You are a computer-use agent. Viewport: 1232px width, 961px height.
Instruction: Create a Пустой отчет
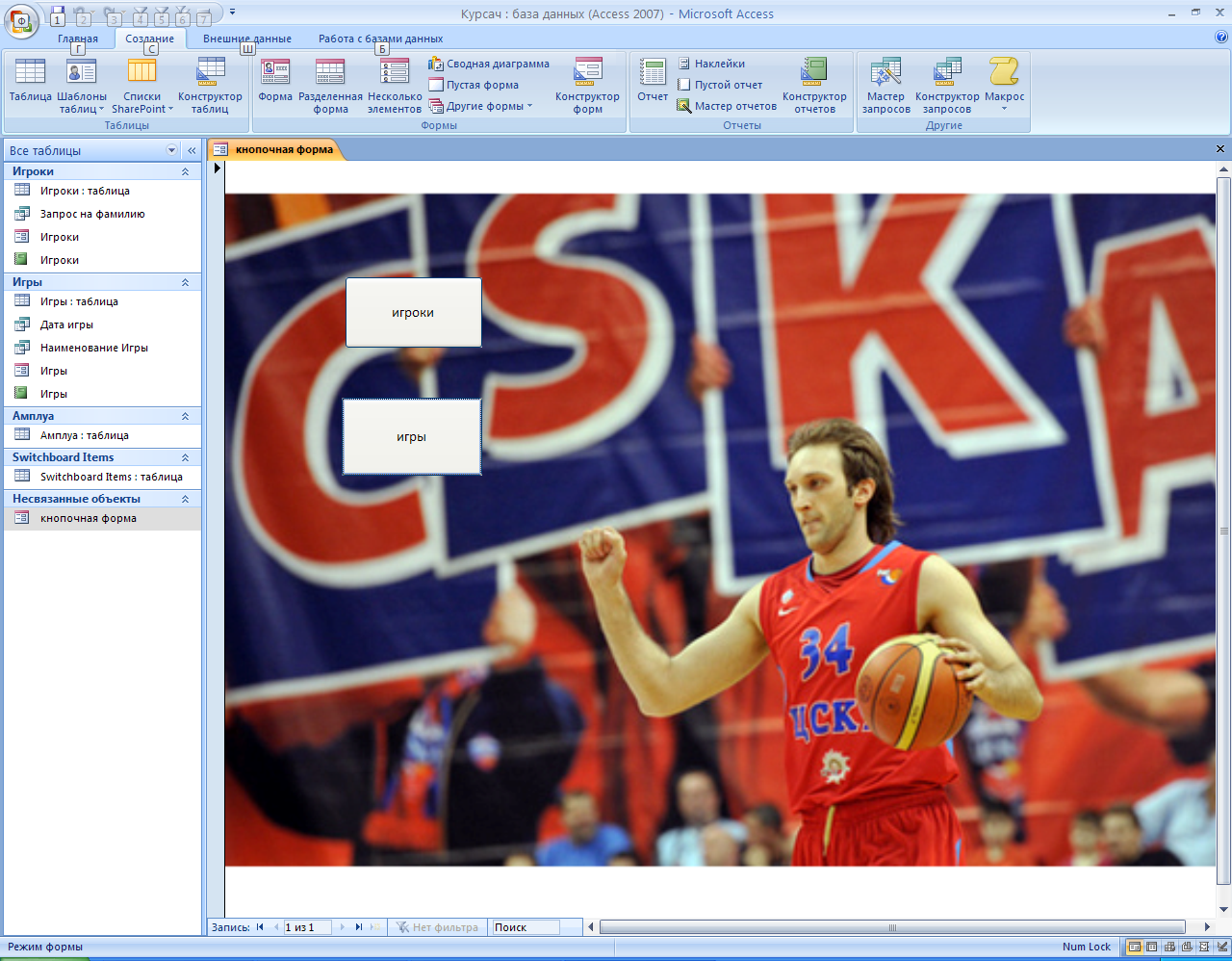point(719,85)
